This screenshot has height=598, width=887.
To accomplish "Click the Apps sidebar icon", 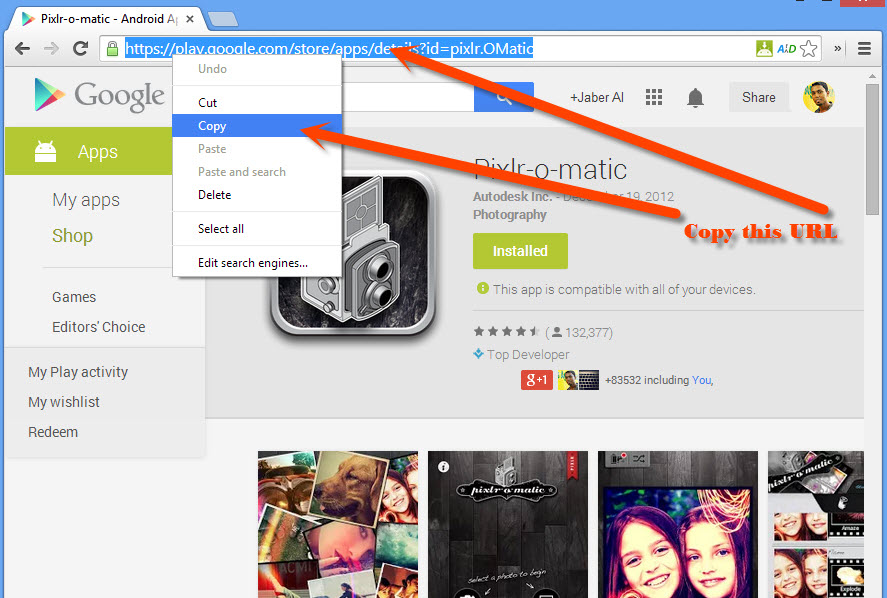I will coord(45,151).
